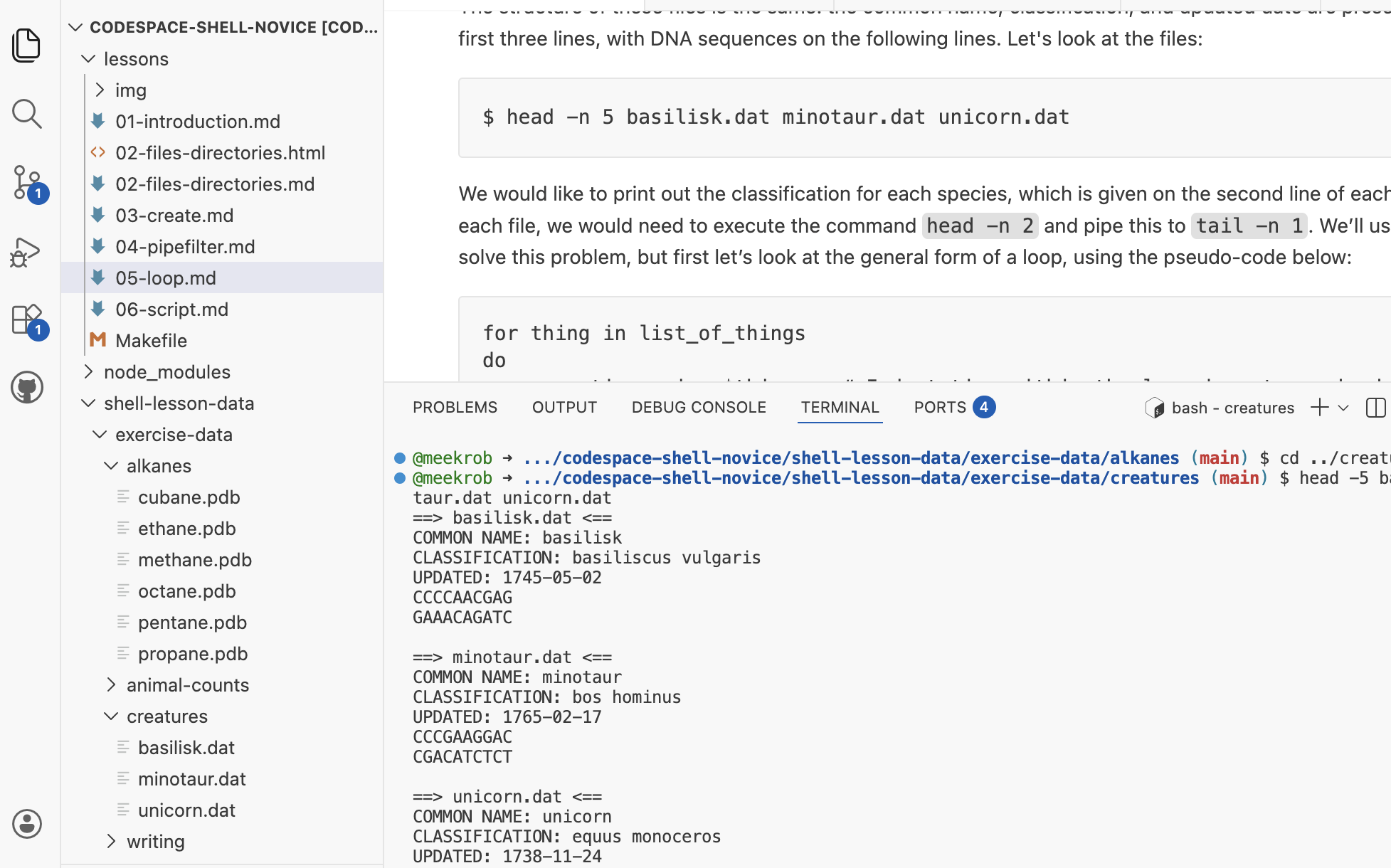Open the GitHub view in activity bar

point(27,388)
